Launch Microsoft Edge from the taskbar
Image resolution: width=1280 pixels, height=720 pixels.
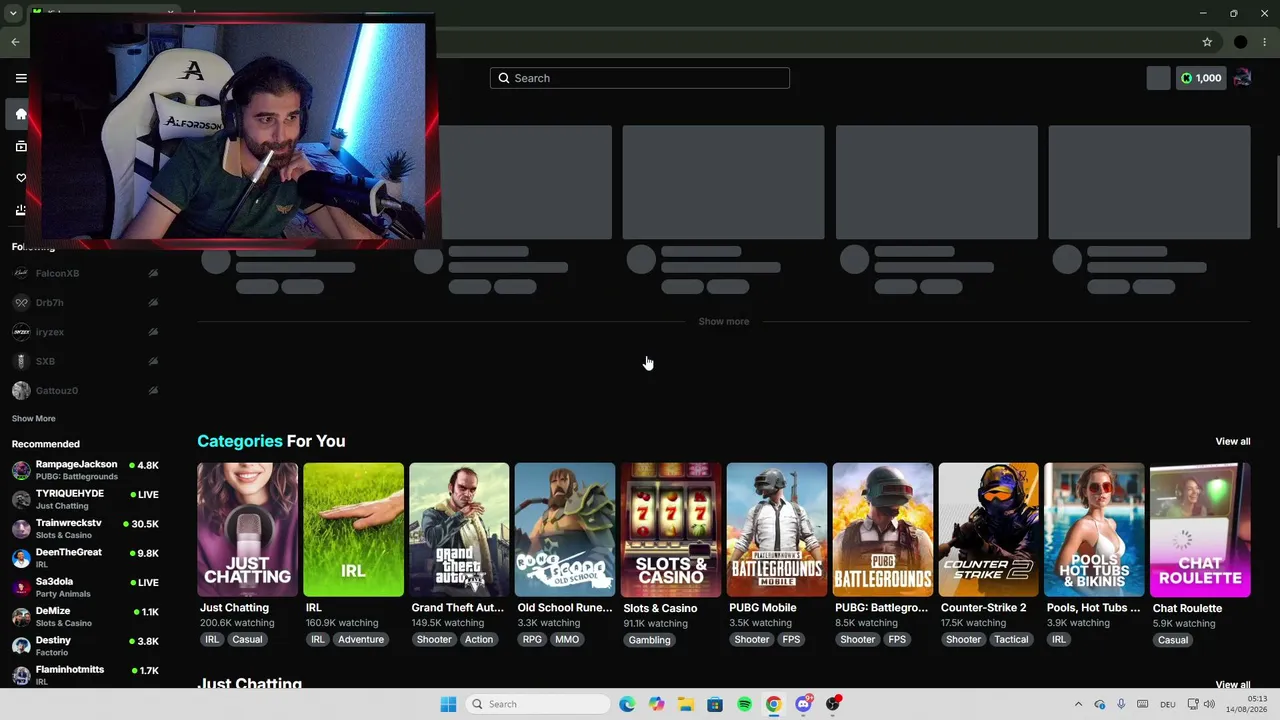(x=627, y=704)
